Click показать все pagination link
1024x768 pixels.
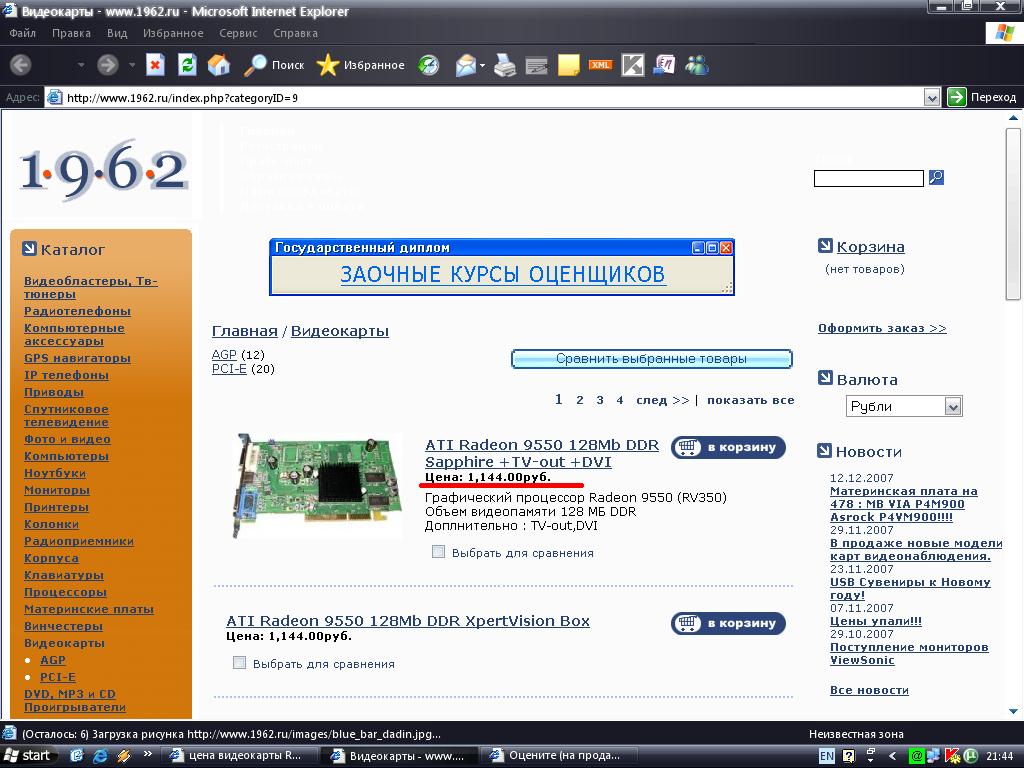coord(750,400)
